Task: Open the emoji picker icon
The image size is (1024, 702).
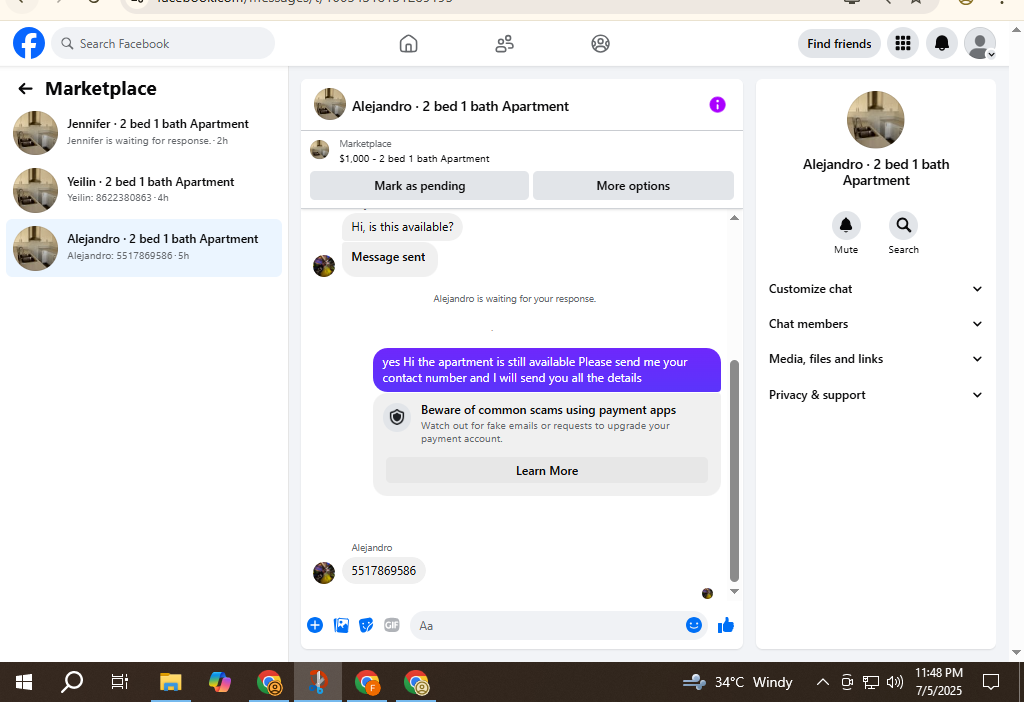Action: pyautogui.click(x=694, y=626)
